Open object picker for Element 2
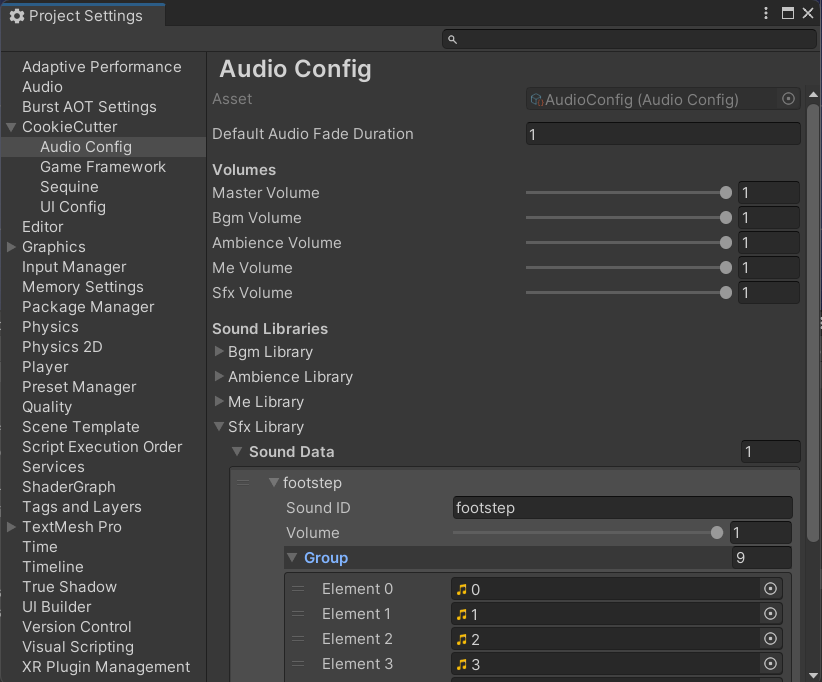 click(x=770, y=638)
